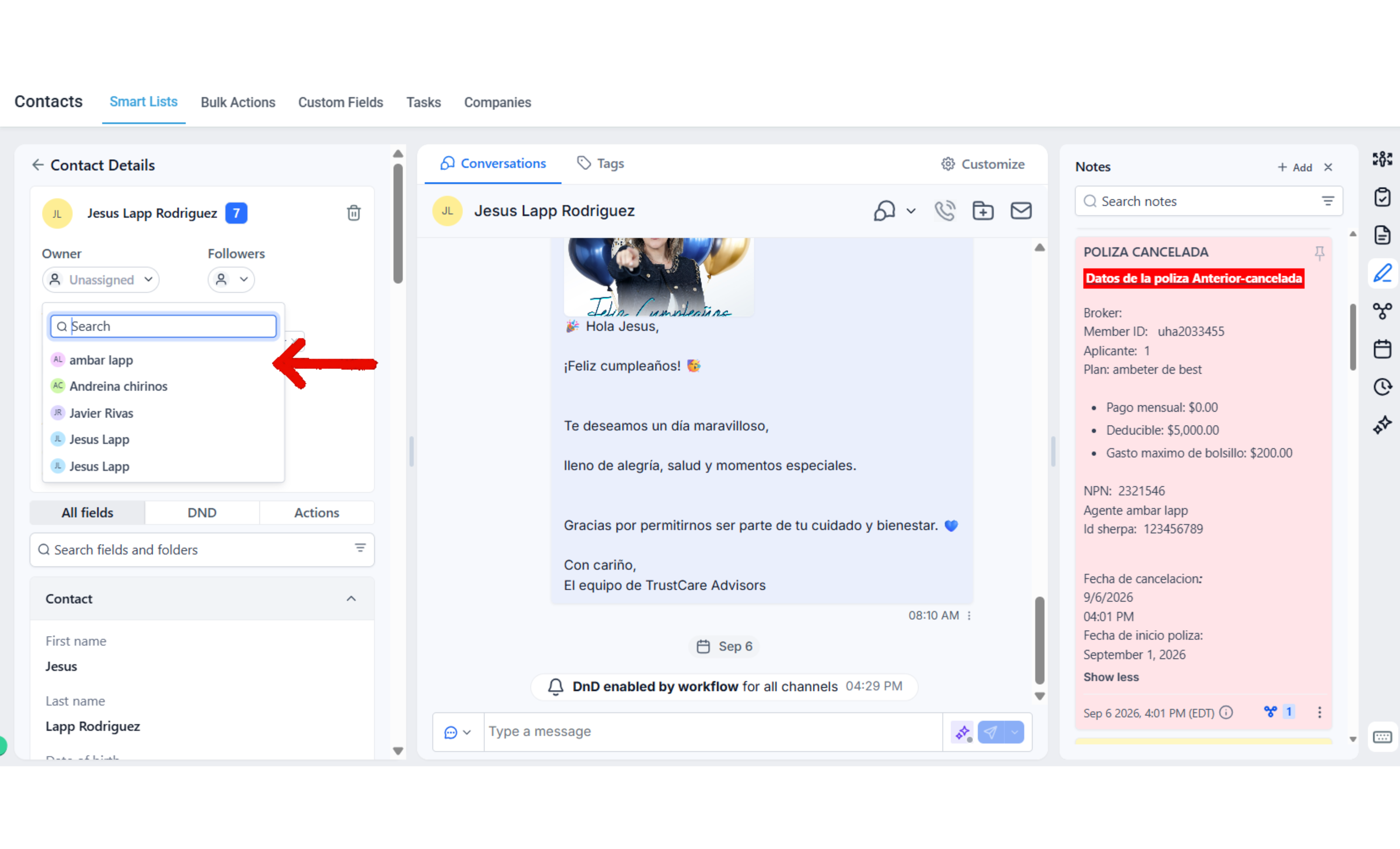Select ambar lapp from owner list
Image resolution: width=1400 pixels, height=849 pixels.
coord(163,360)
